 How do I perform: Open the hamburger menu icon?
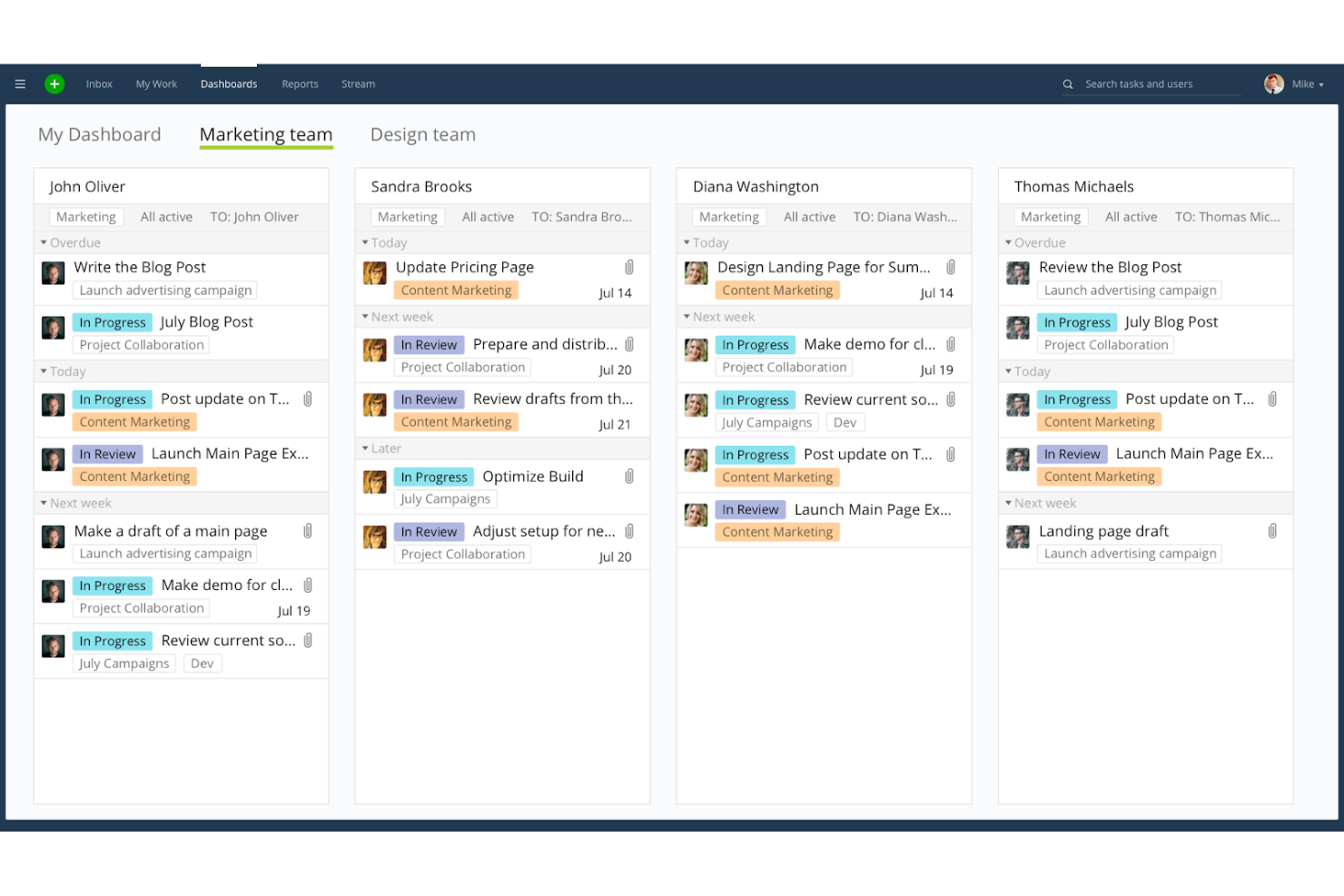pyautogui.click(x=20, y=84)
